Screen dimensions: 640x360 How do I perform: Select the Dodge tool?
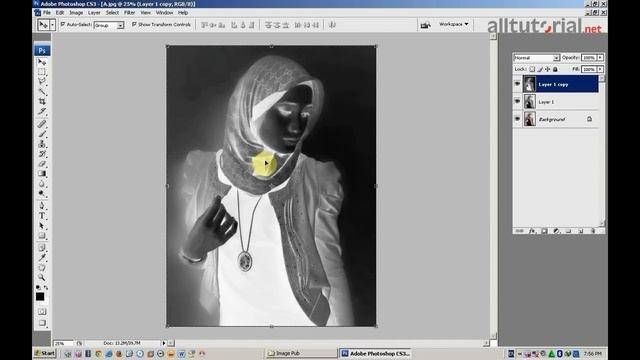[x=42, y=193]
